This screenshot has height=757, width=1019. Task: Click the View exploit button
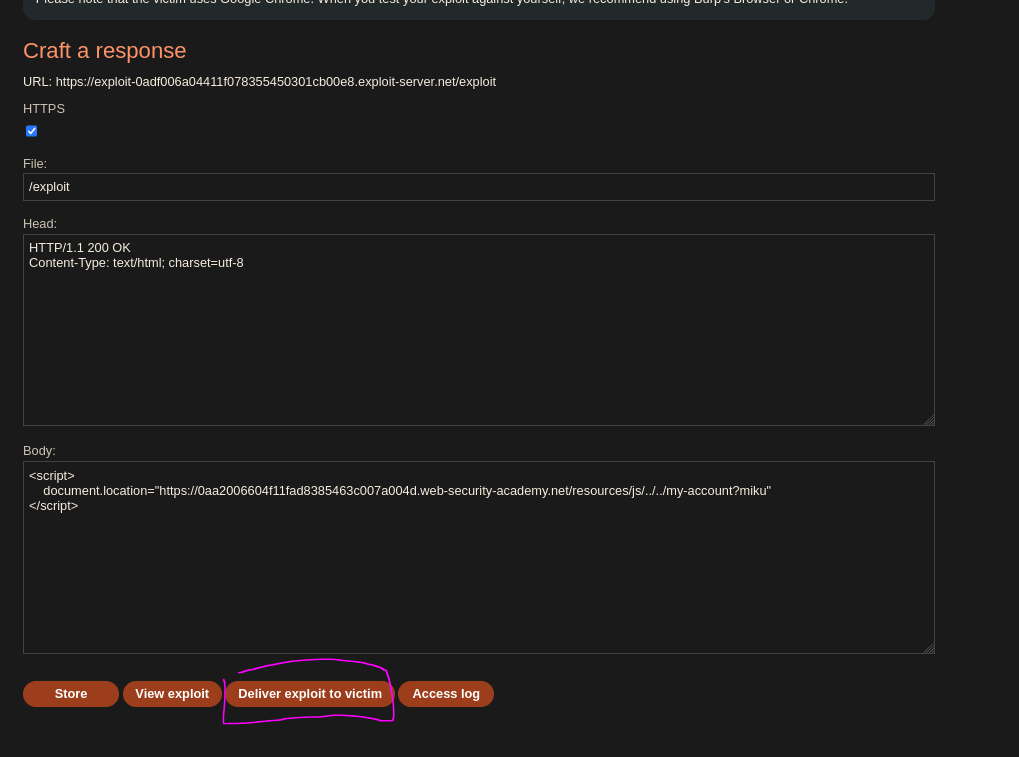[x=172, y=694]
